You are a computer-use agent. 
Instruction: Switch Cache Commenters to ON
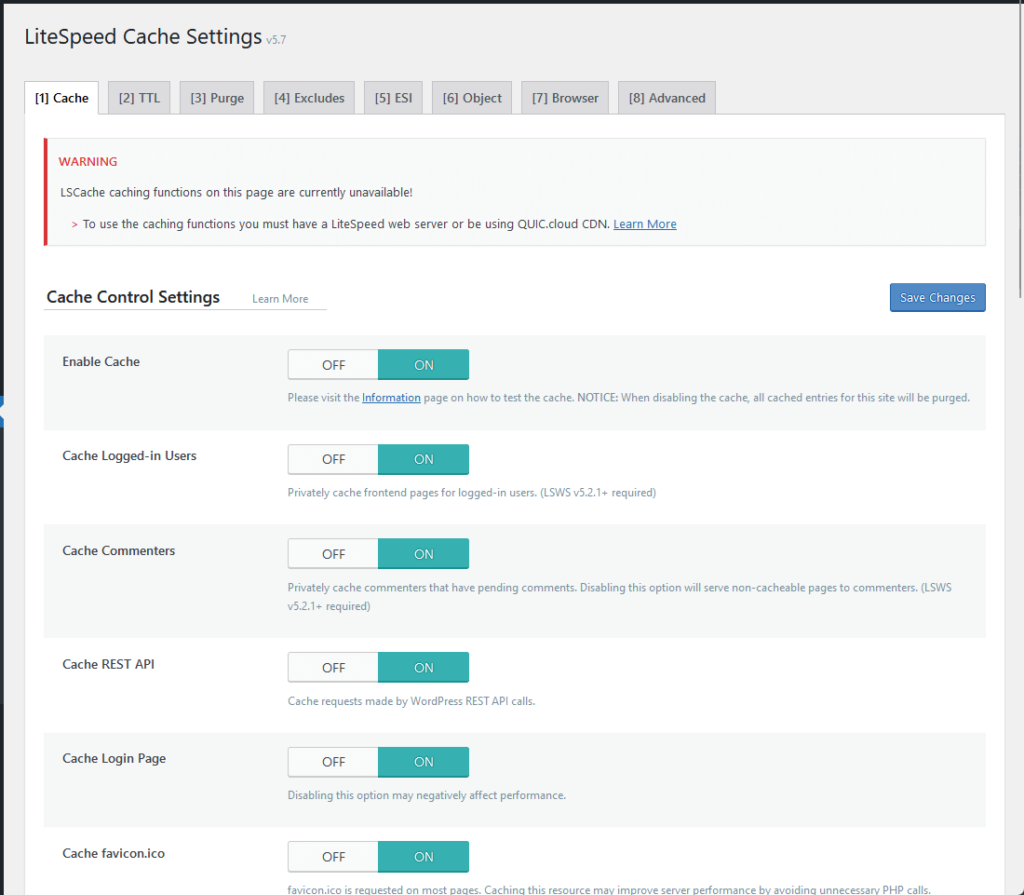click(x=423, y=554)
